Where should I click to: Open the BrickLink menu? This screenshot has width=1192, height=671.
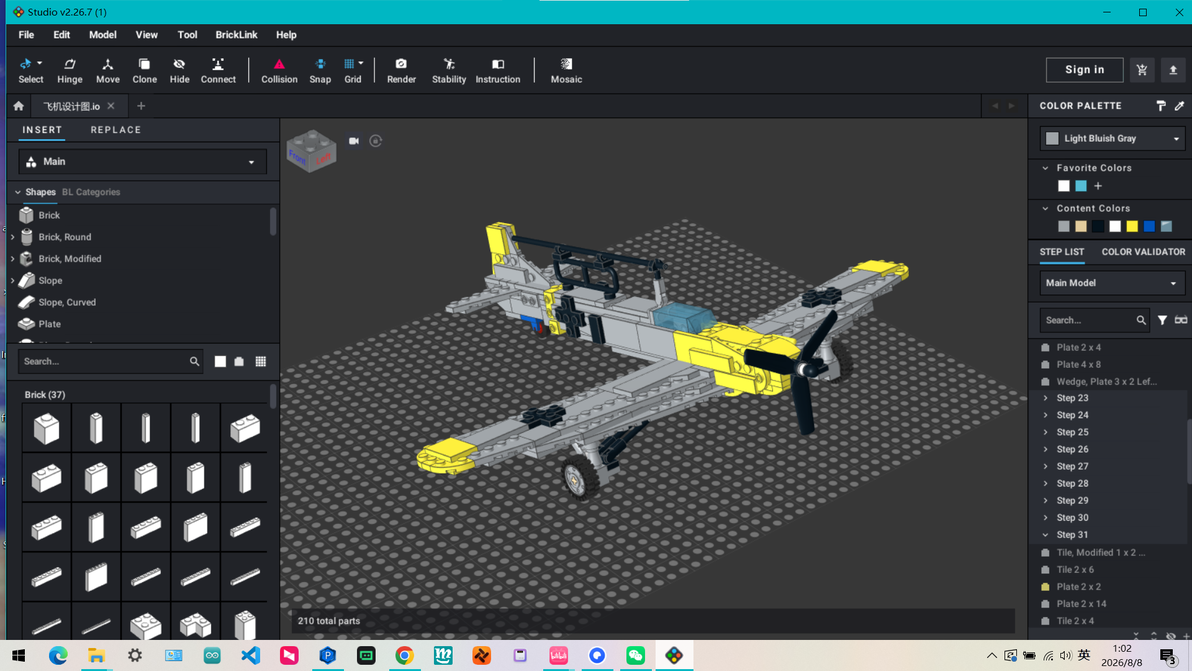click(x=236, y=35)
